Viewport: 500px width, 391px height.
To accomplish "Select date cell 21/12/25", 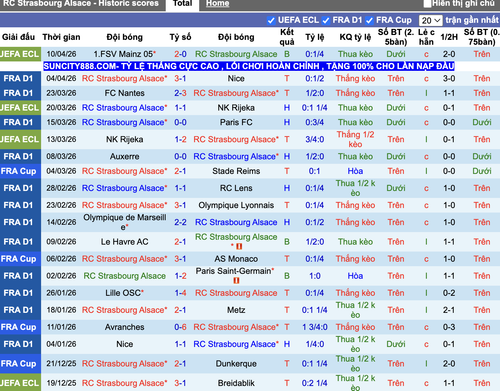I will 61,364.
